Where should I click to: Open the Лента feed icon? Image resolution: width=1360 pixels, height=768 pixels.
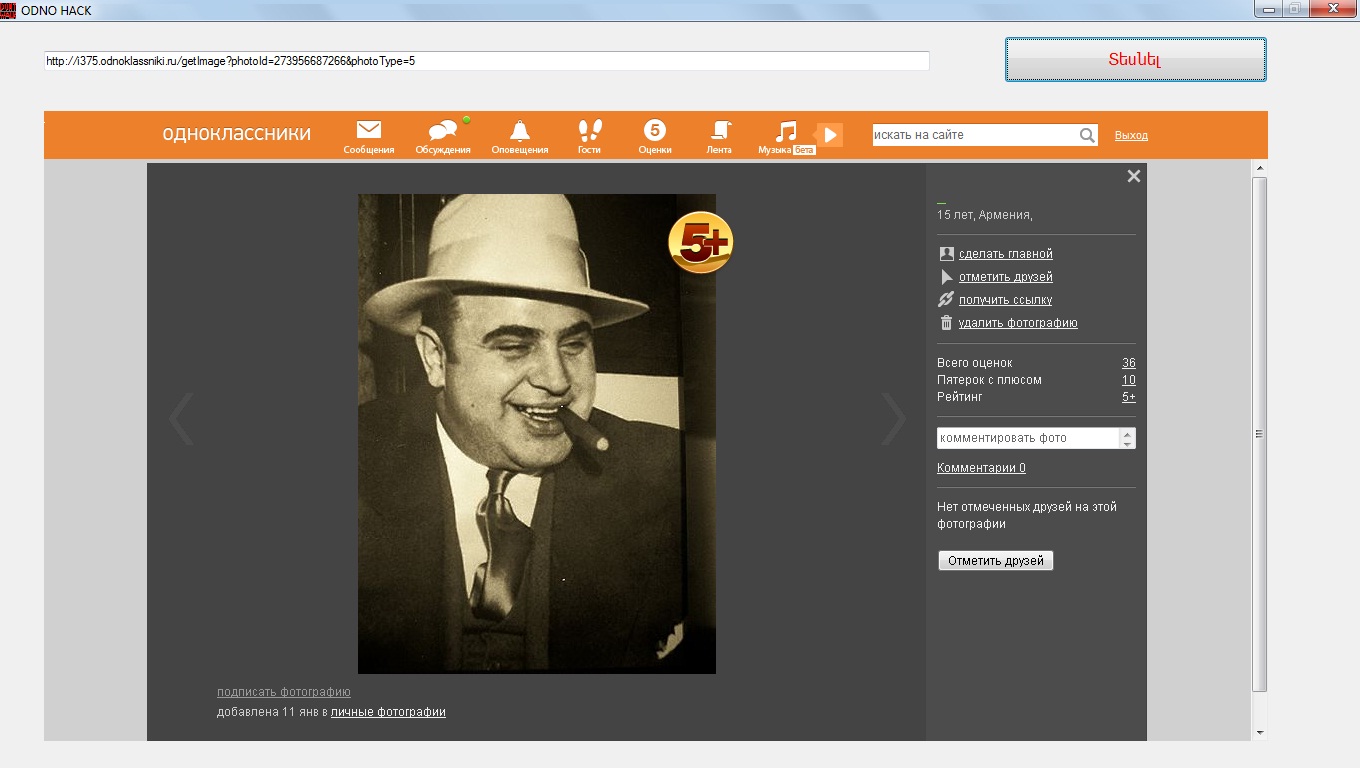pos(720,130)
